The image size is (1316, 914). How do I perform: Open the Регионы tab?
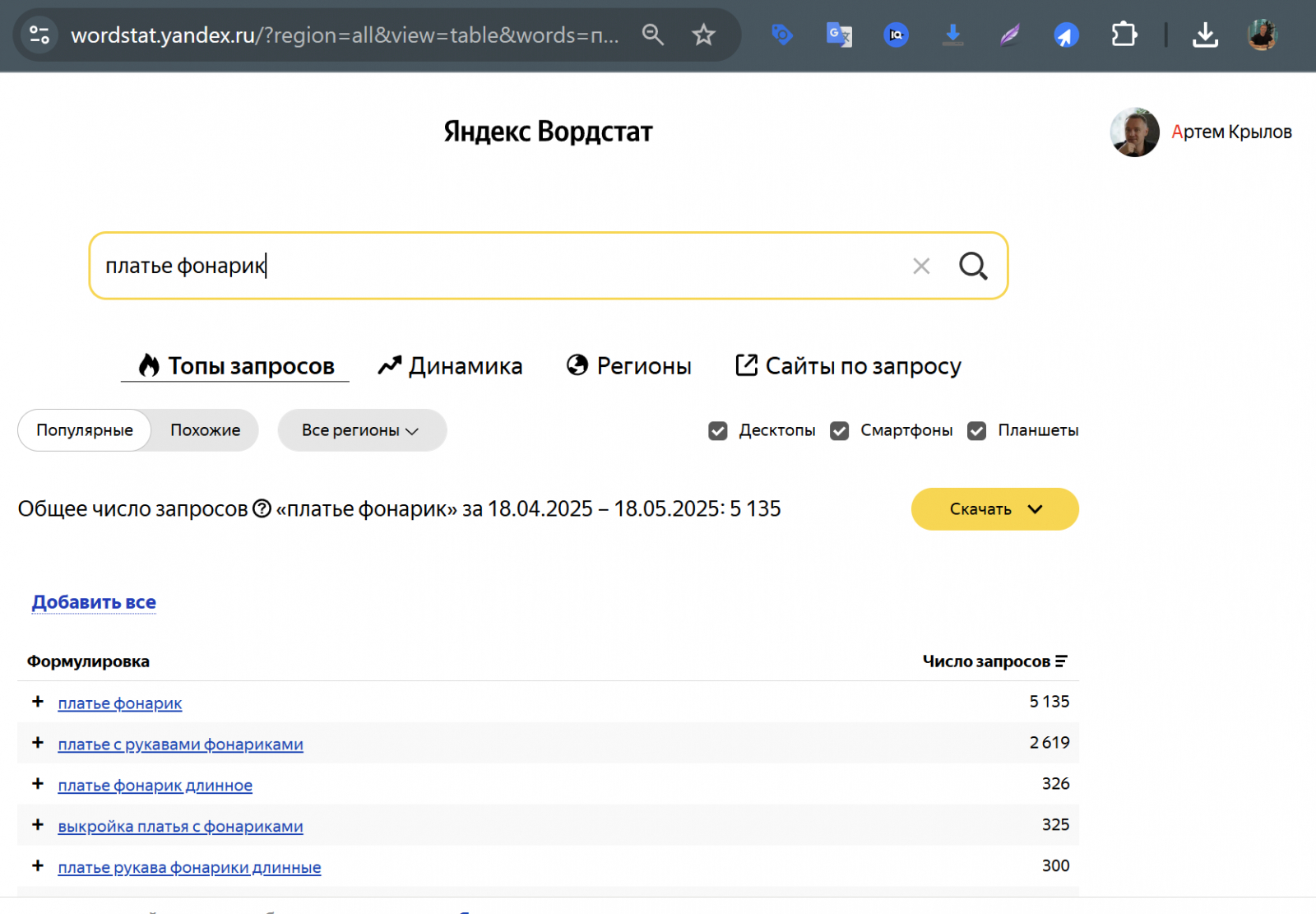629,366
